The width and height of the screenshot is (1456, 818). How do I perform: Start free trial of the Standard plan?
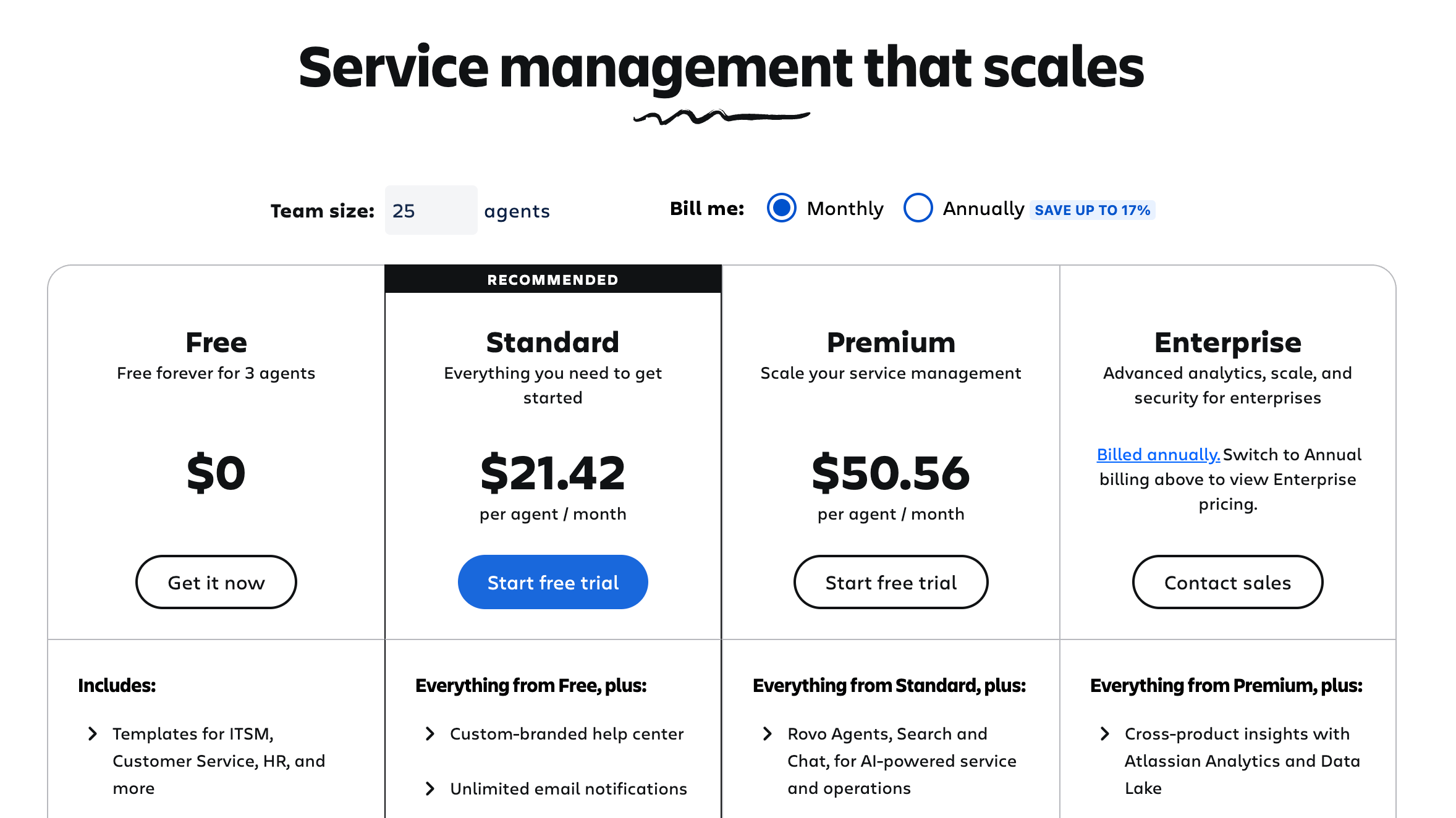[x=552, y=581]
